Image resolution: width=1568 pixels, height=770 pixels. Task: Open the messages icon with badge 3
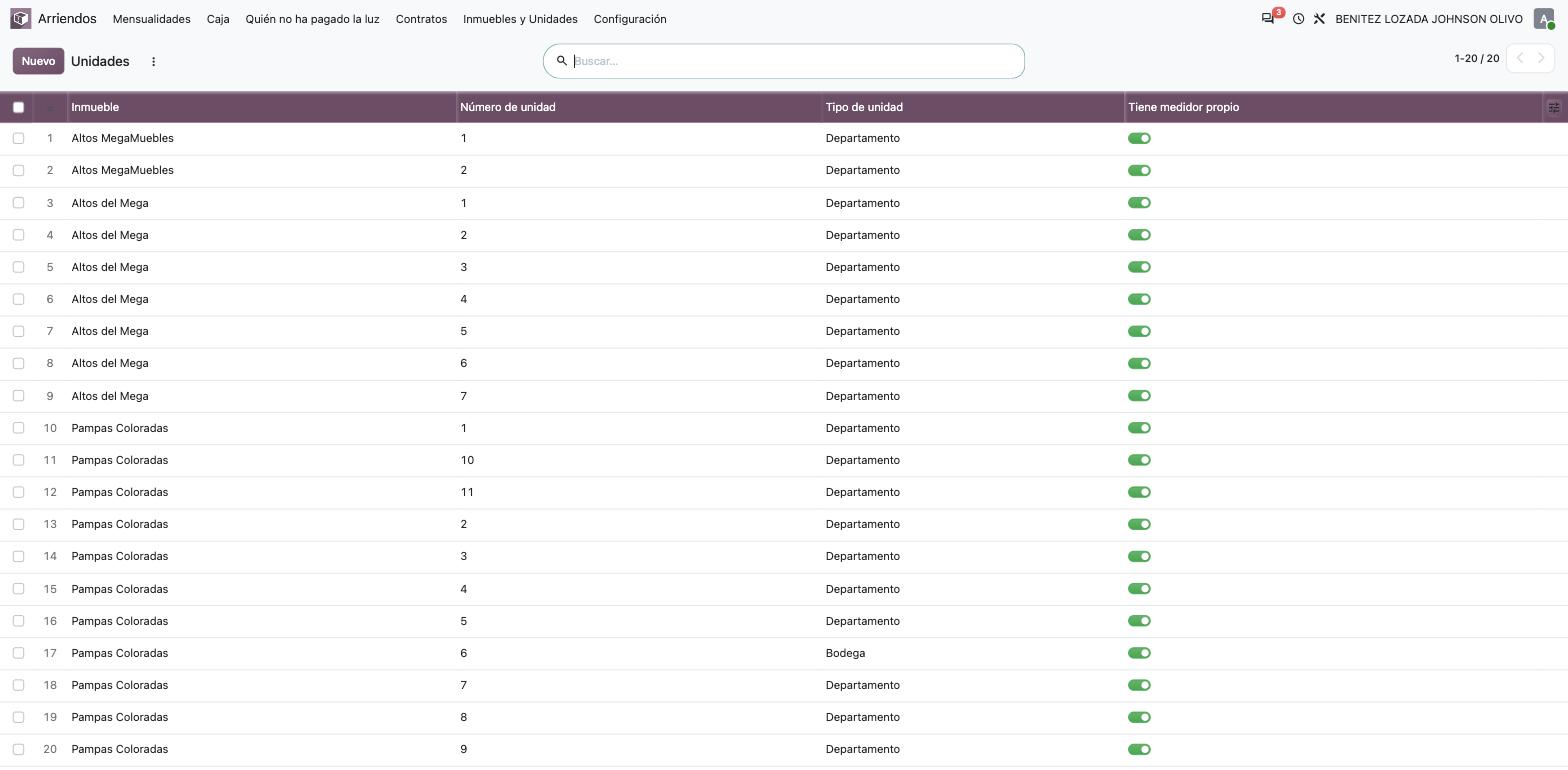pos(1268,19)
